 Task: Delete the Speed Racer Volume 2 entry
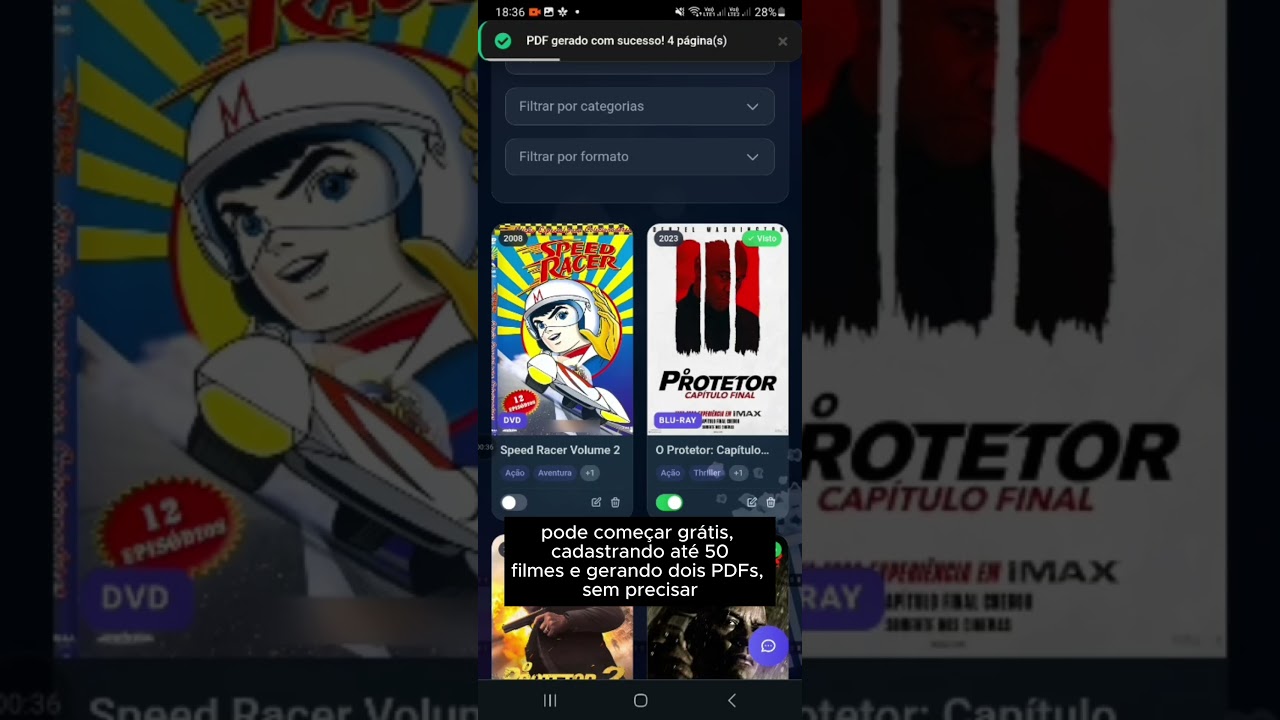coord(615,502)
